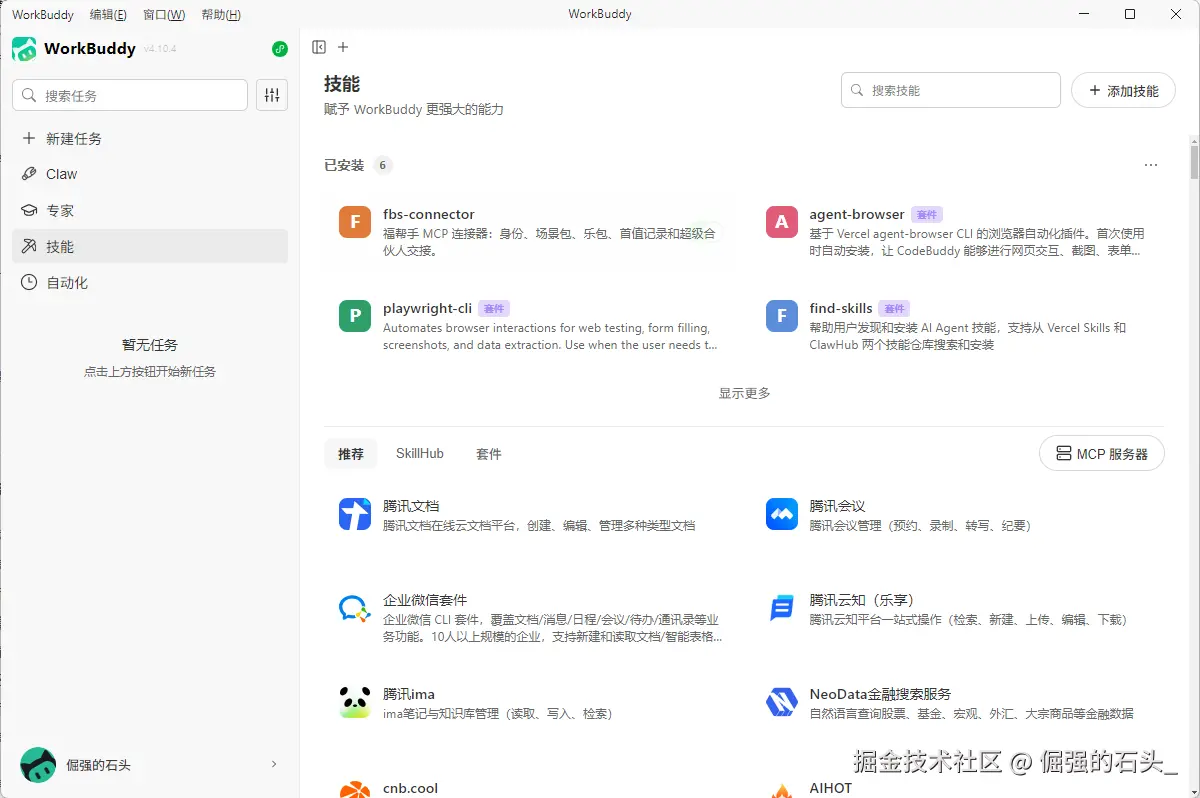Image resolution: width=1200 pixels, height=798 pixels.
Task: Click the AIHOT flame icon
Action: coord(782,790)
